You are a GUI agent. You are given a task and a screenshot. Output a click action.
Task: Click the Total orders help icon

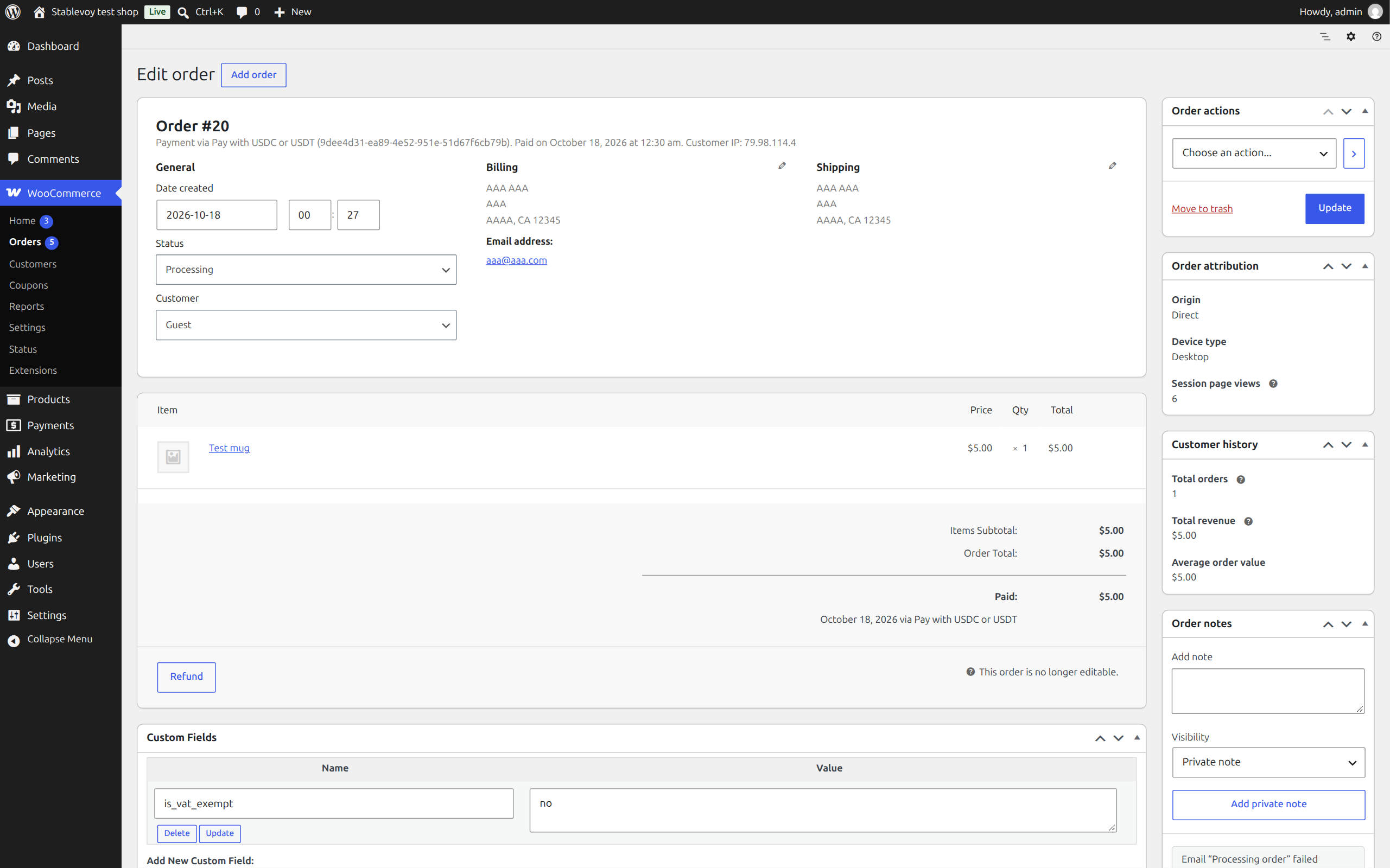(x=1241, y=480)
